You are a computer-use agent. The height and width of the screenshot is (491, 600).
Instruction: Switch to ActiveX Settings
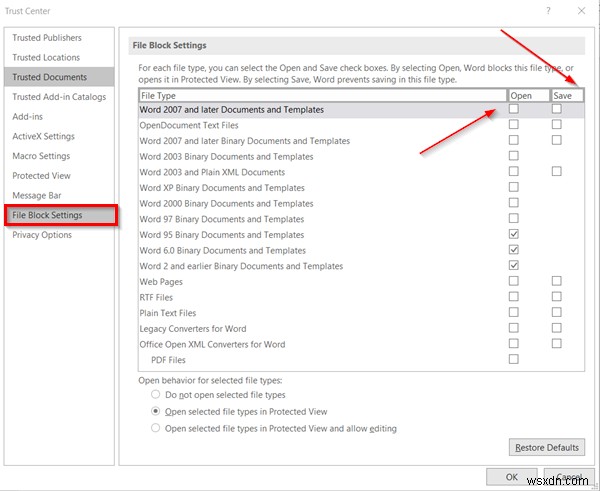coord(43,136)
